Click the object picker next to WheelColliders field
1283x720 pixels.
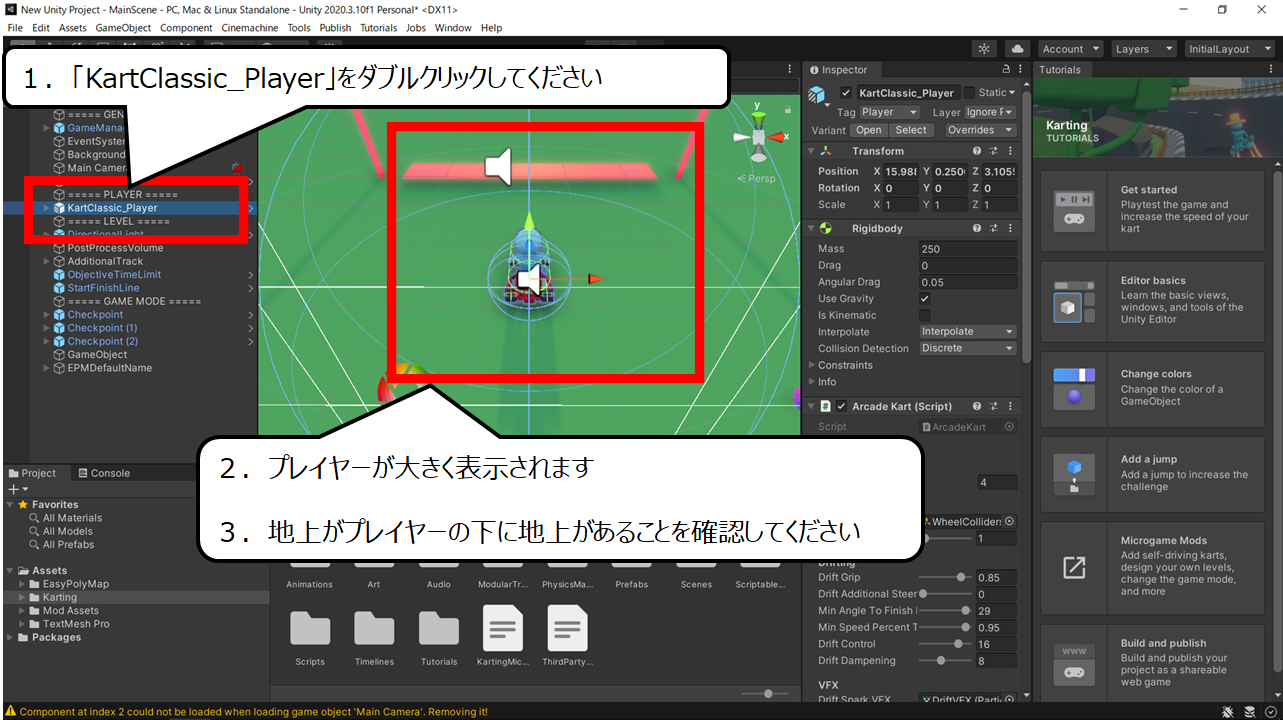[1009, 521]
